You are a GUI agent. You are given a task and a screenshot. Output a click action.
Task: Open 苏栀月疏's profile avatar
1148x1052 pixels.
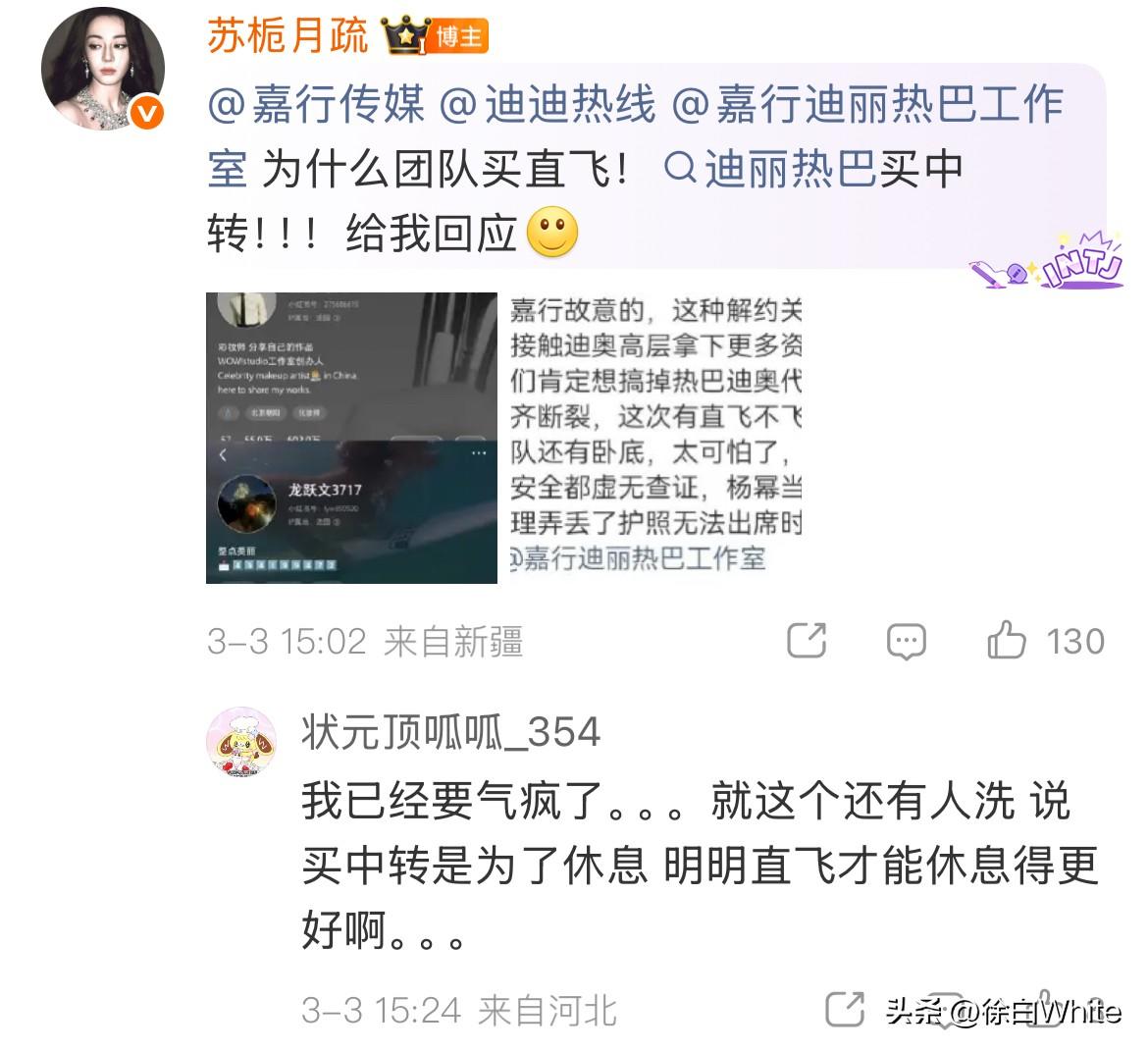pyautogui.click(x=102, y=69)
